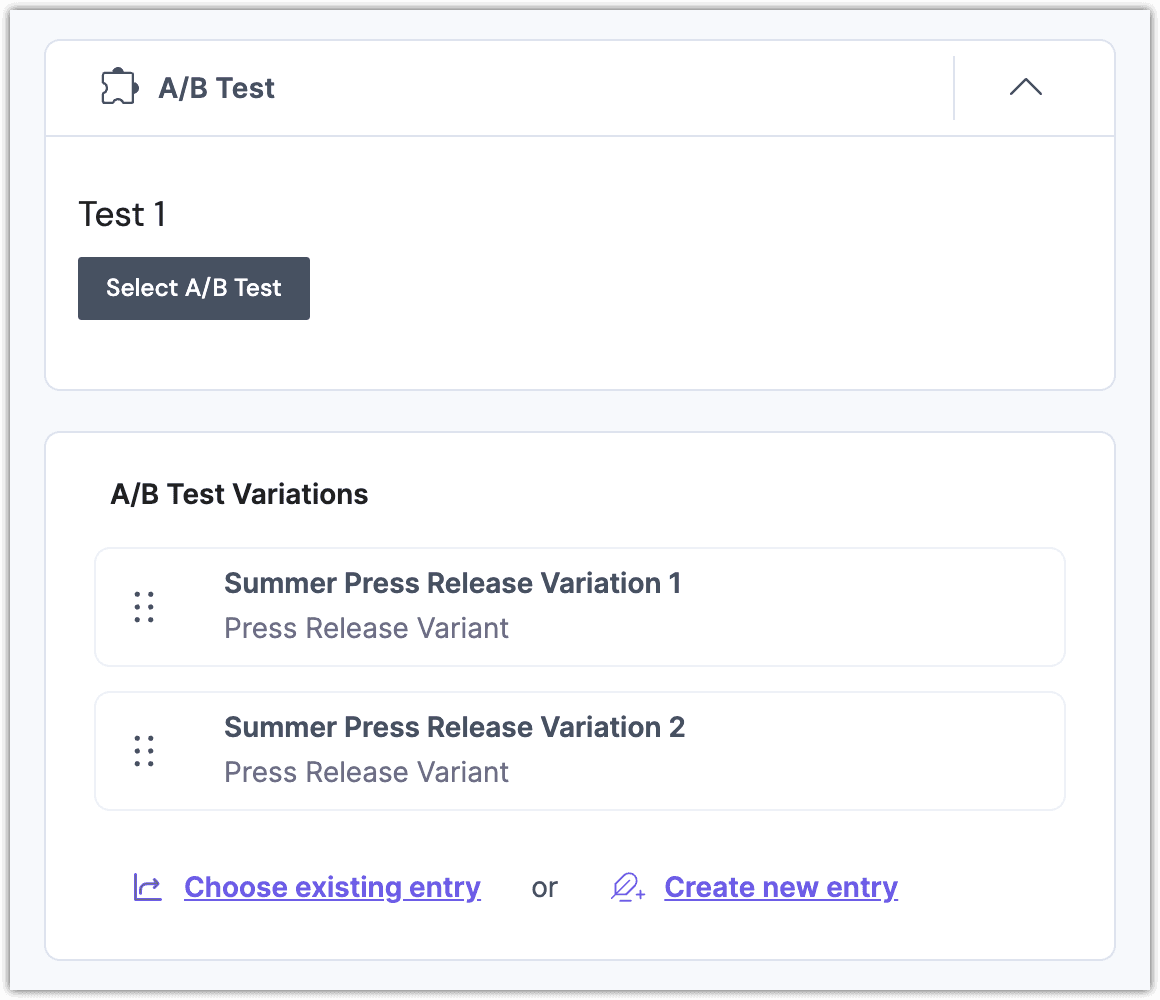The image size is (1160, 1000).
Task: Open Summer Press Release Variation 2 title
Action: [454, 727]
